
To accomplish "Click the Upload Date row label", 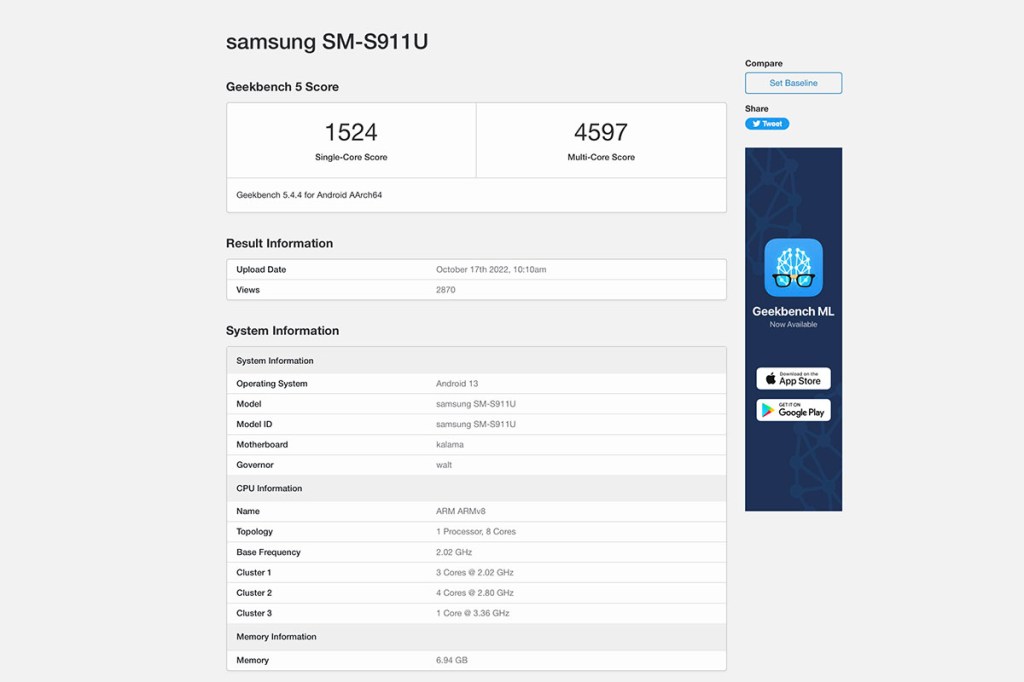I will 261,269.
